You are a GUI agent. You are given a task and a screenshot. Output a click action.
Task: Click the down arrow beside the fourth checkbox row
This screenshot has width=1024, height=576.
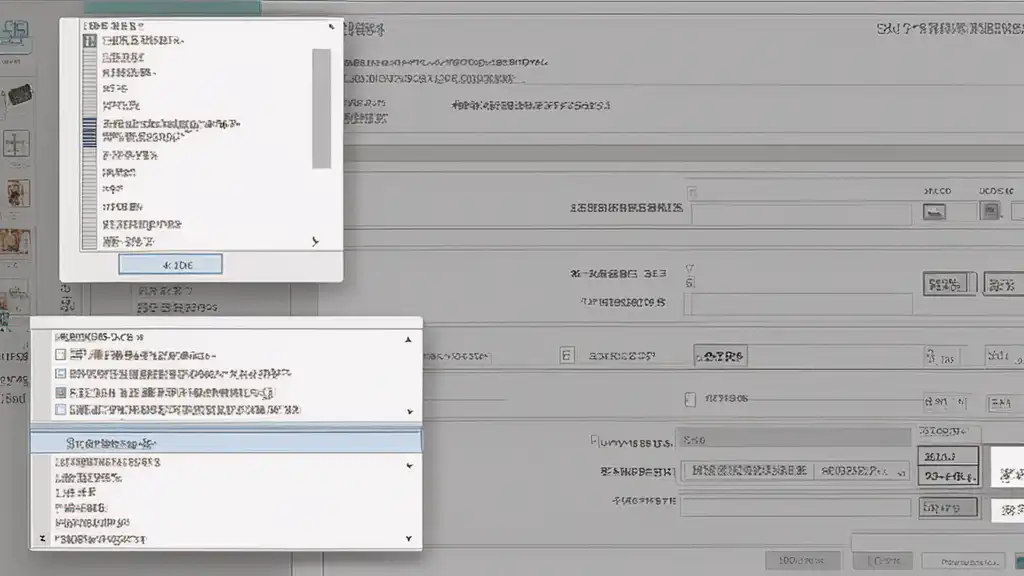coord(410,411)
